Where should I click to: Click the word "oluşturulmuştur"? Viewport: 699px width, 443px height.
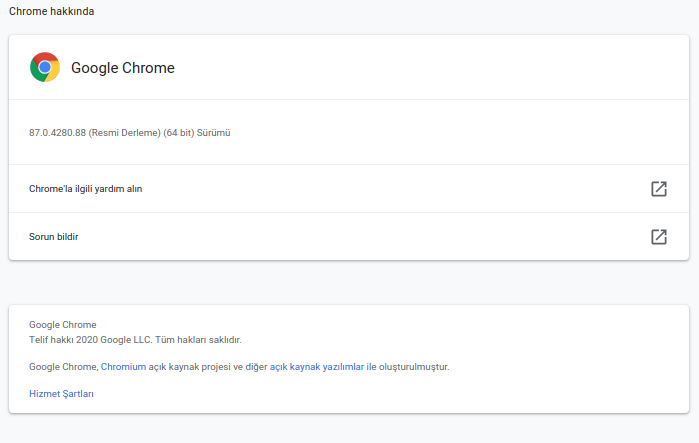413,367
